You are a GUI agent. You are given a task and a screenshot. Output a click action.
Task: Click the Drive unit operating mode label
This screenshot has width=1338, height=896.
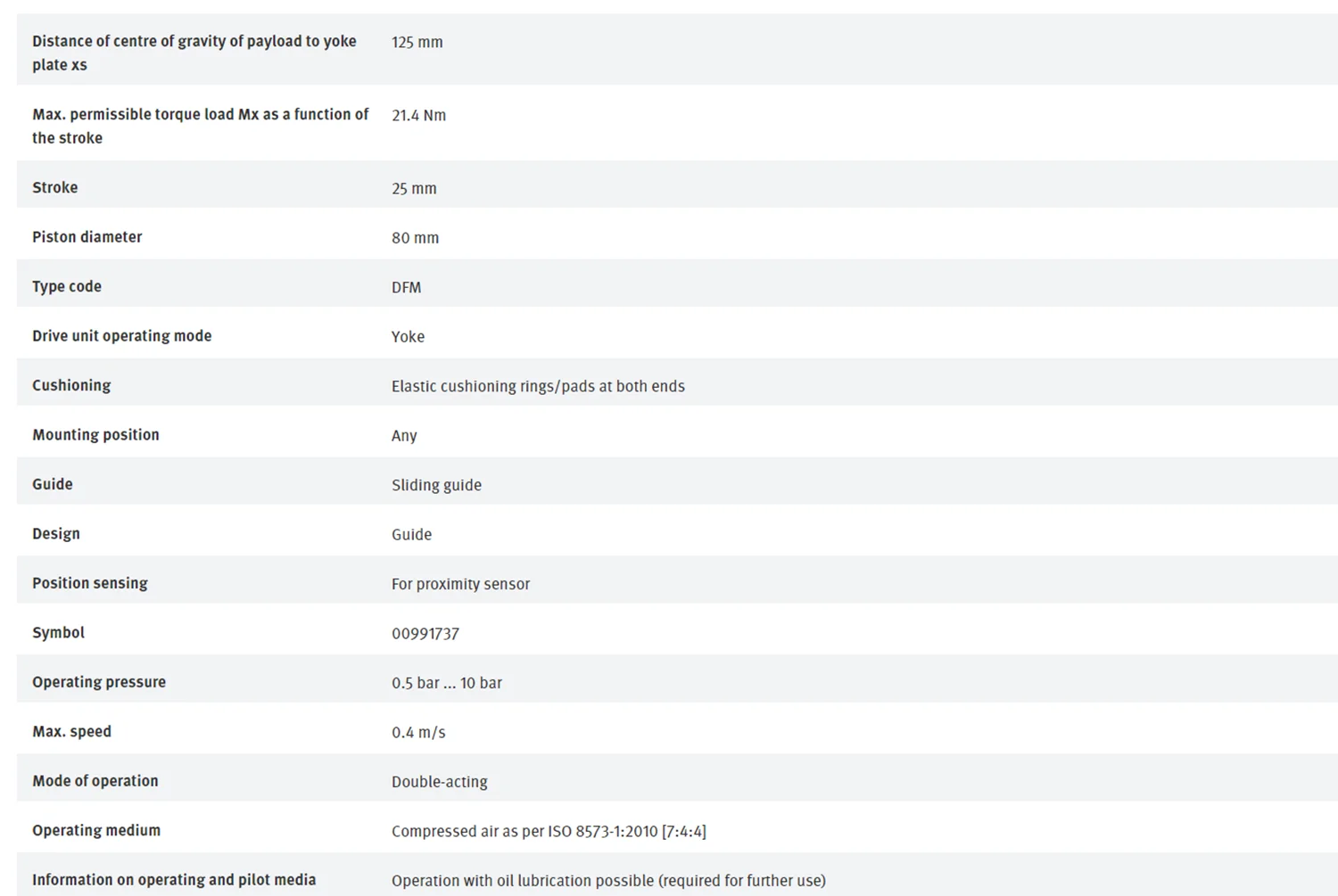pyautogui.click(x=122, y=336)
